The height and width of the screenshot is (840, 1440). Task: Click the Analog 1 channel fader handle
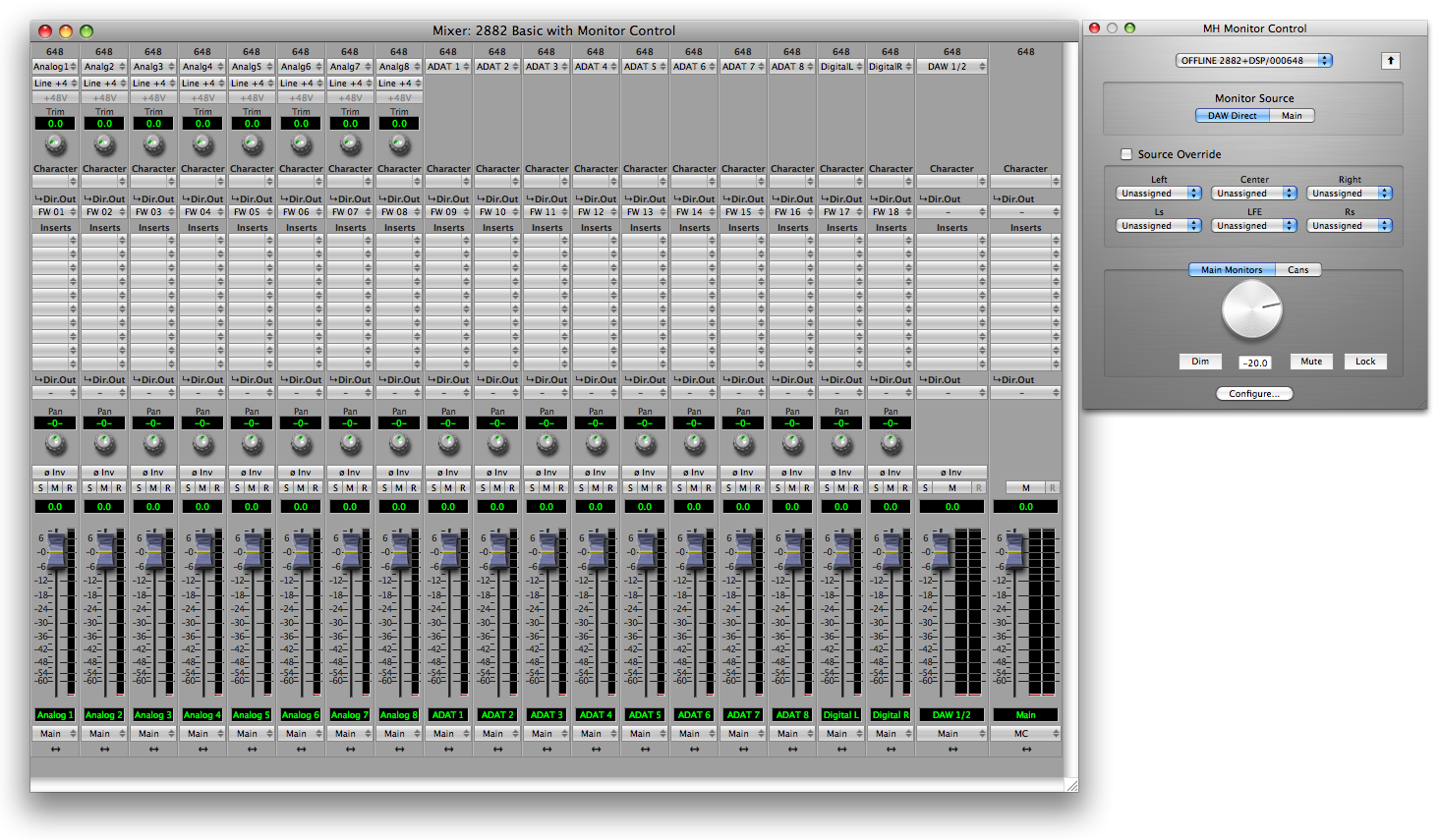(56, 550)
